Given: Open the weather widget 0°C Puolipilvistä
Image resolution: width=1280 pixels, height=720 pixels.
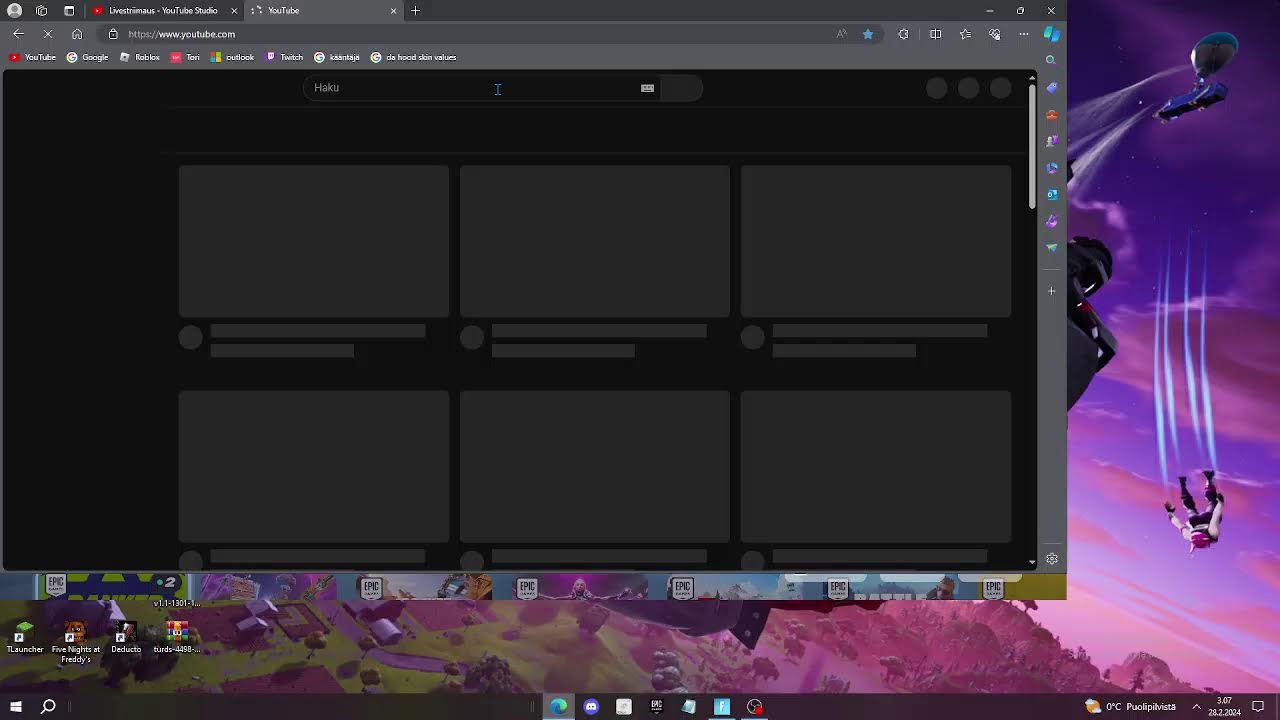Looking at the screenshot, I should (1131, 707).
